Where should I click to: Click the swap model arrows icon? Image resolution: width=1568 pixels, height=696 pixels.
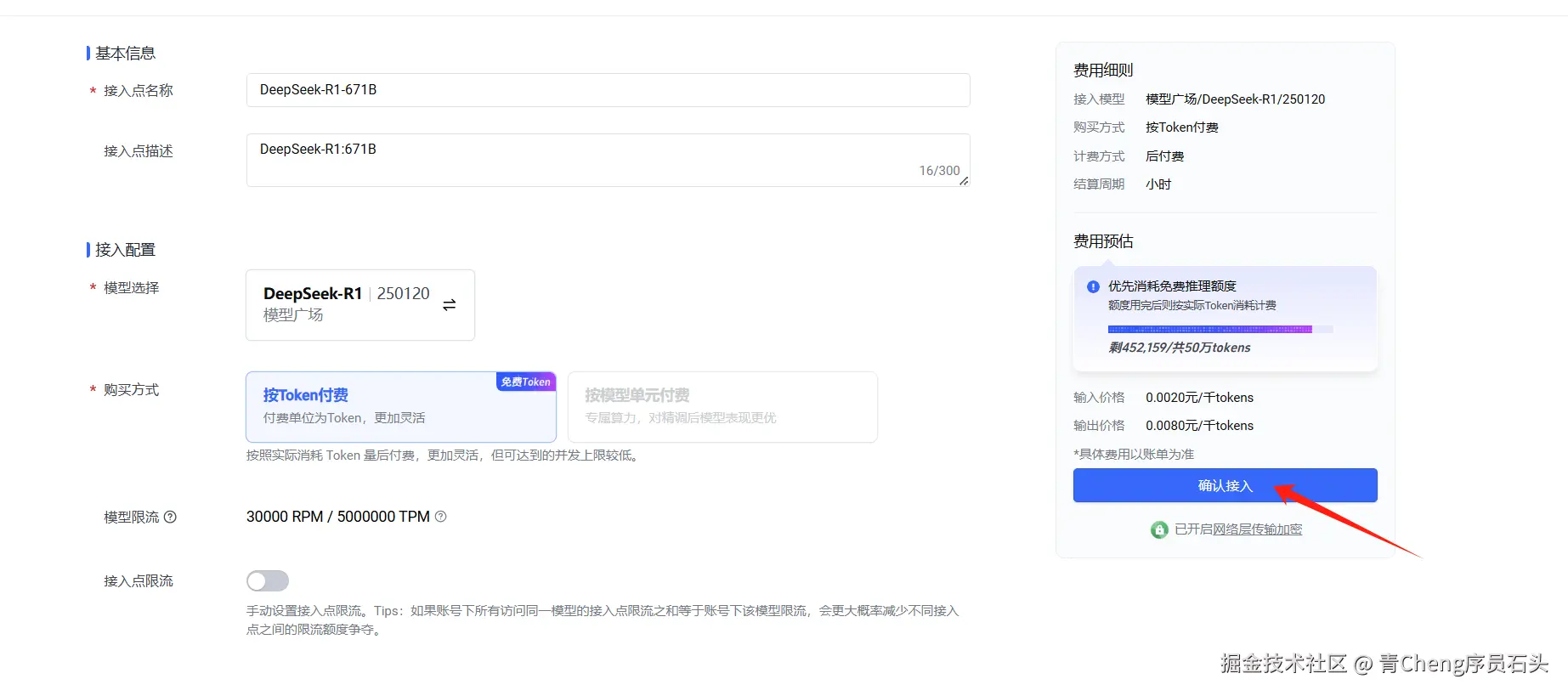tap(450, 304)
